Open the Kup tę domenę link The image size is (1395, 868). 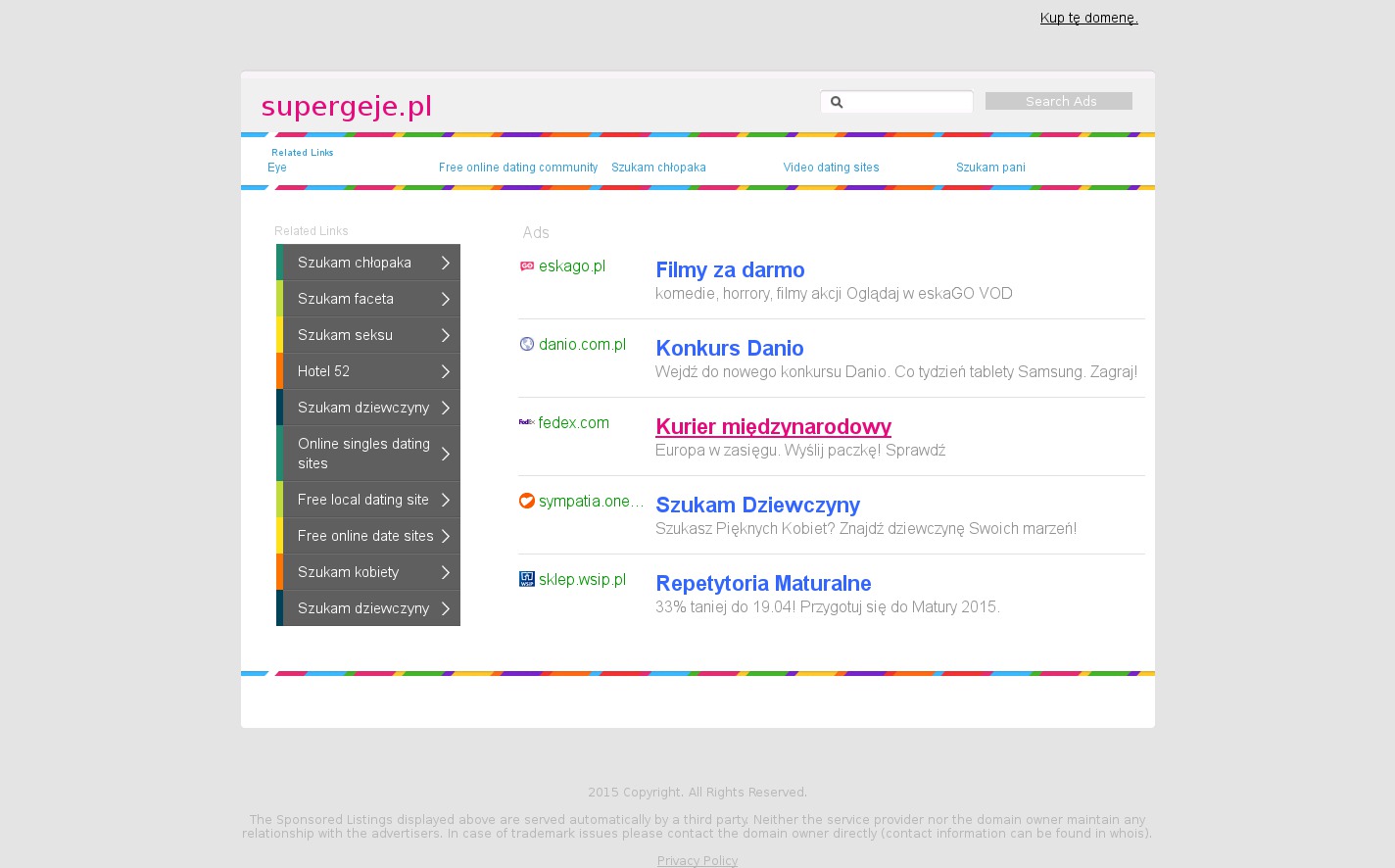click(1088, 18)
